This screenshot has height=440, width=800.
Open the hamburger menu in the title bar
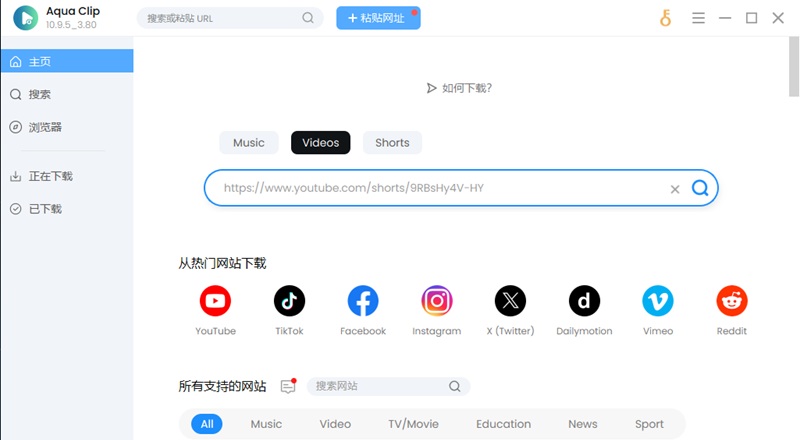coord(698,18)
